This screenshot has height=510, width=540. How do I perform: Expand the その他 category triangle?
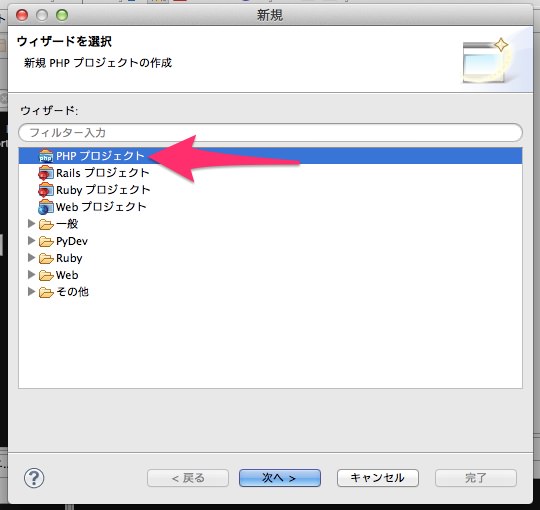click(31, 292)
